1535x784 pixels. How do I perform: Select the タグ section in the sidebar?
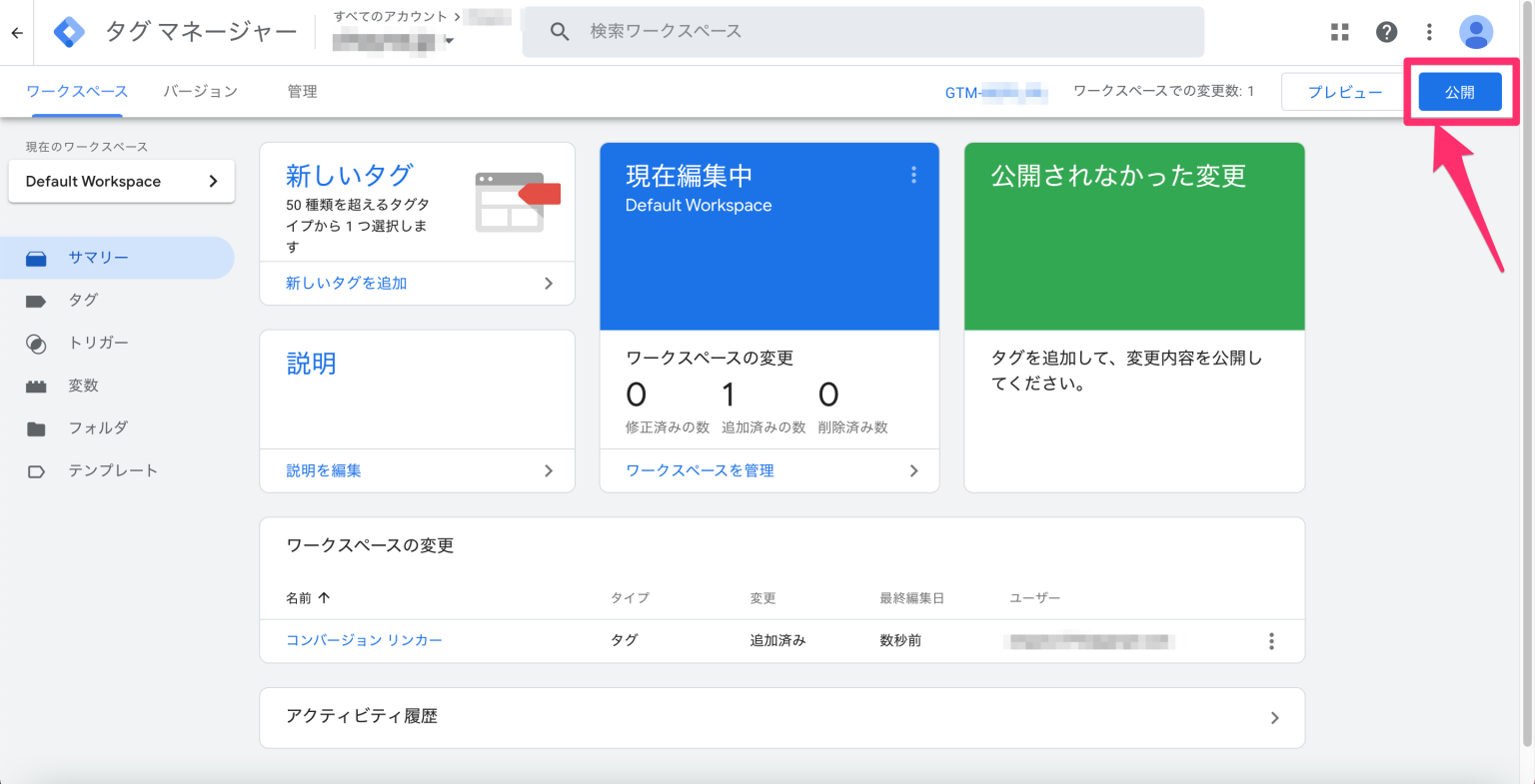83,300
